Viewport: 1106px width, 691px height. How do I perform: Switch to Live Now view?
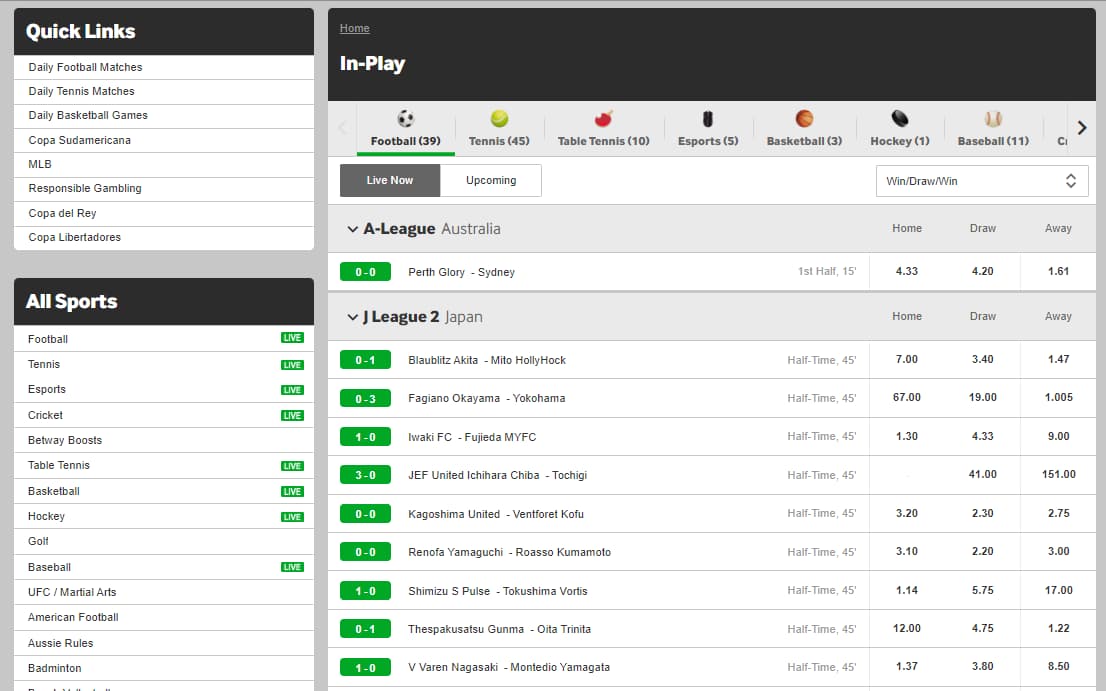(x=390, y=181)
